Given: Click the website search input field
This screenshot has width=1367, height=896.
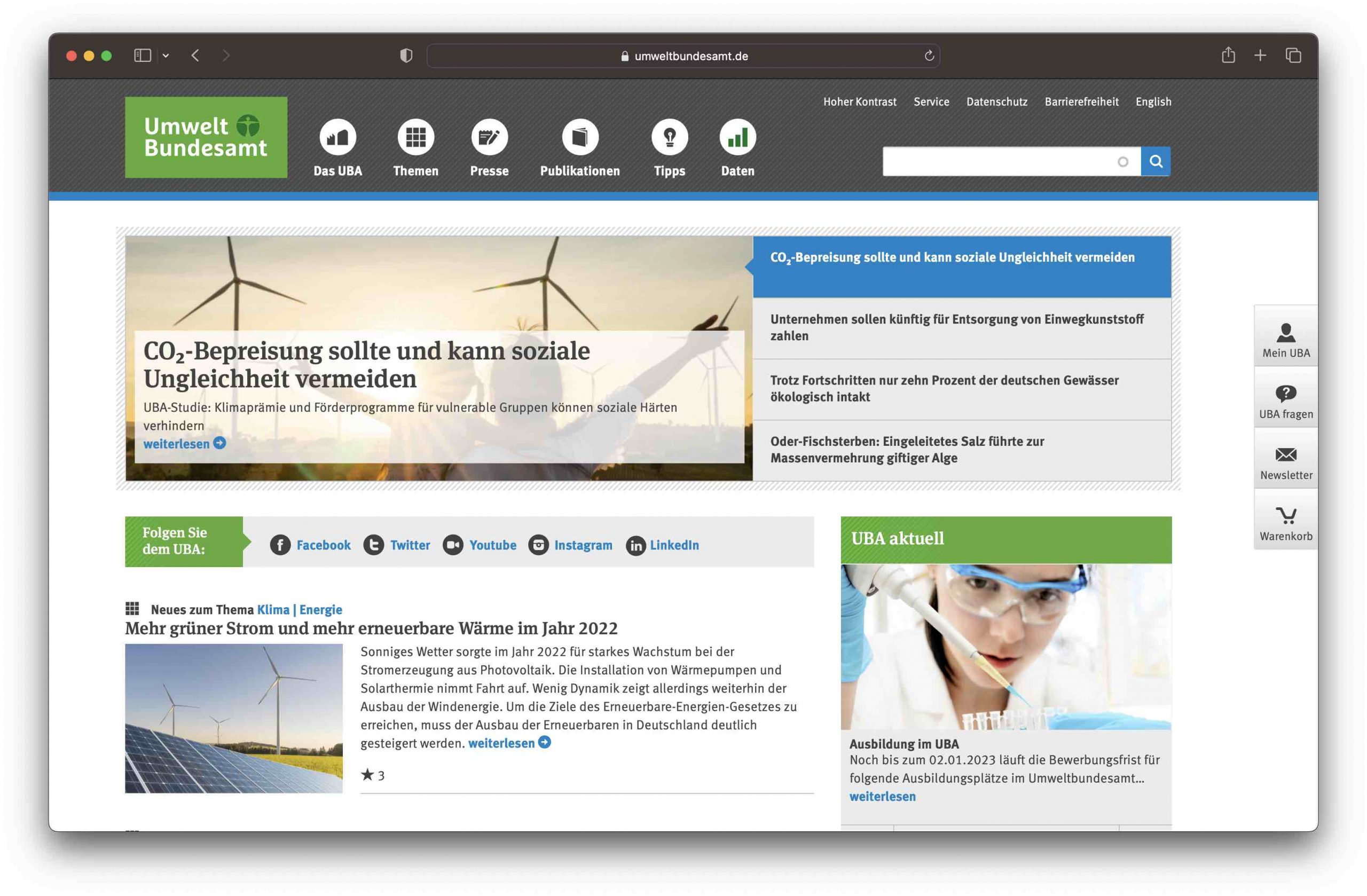Looking at the screenshot, I should pyautogui.click(x=1000, y=161).
